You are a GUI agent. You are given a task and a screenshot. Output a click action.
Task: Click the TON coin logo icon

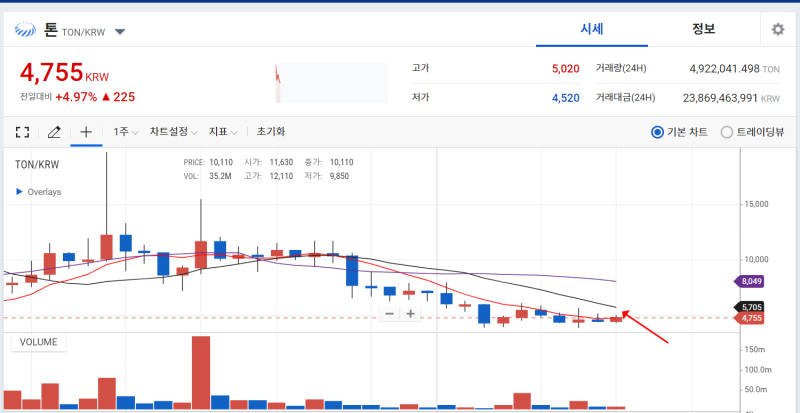point(26,31)
